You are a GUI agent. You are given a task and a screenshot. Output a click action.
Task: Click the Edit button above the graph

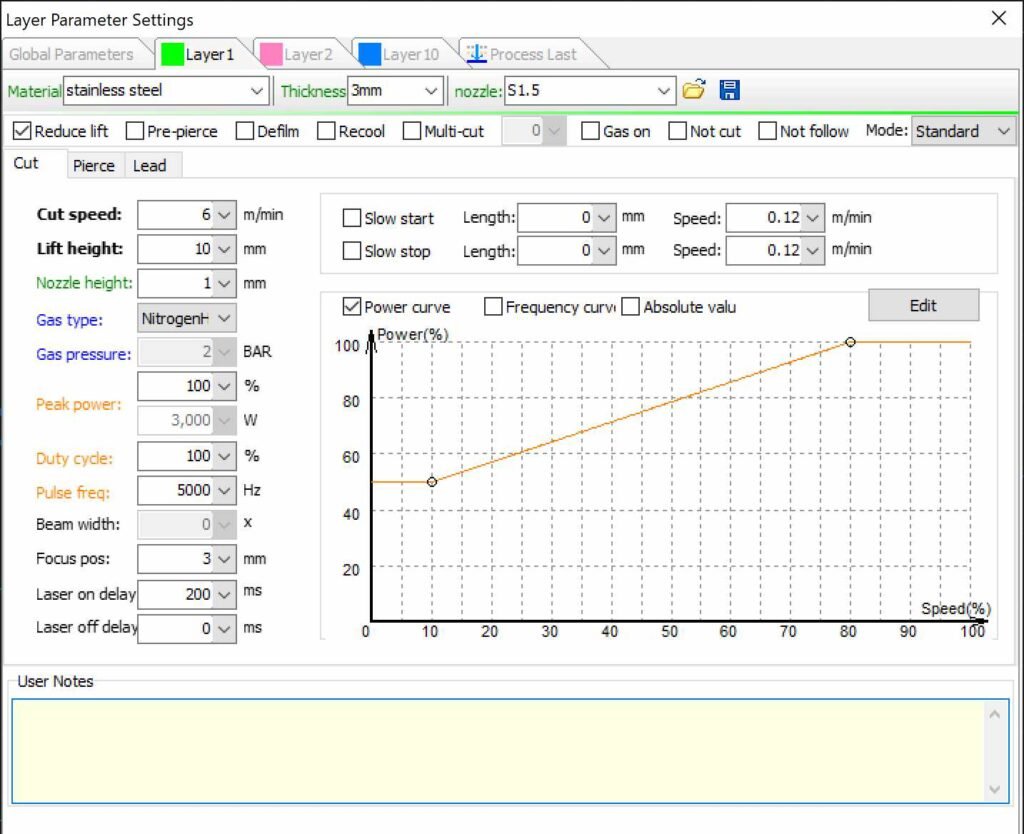pos(923,305)
